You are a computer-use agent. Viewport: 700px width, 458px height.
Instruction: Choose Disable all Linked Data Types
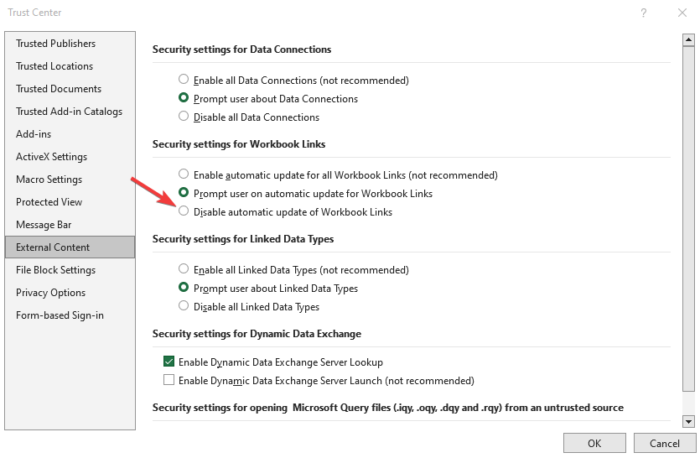(x=183, y=306)
